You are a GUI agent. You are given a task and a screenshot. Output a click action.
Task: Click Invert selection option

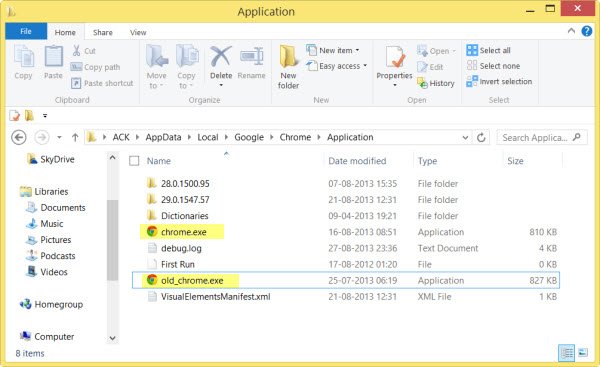point(499,82)
